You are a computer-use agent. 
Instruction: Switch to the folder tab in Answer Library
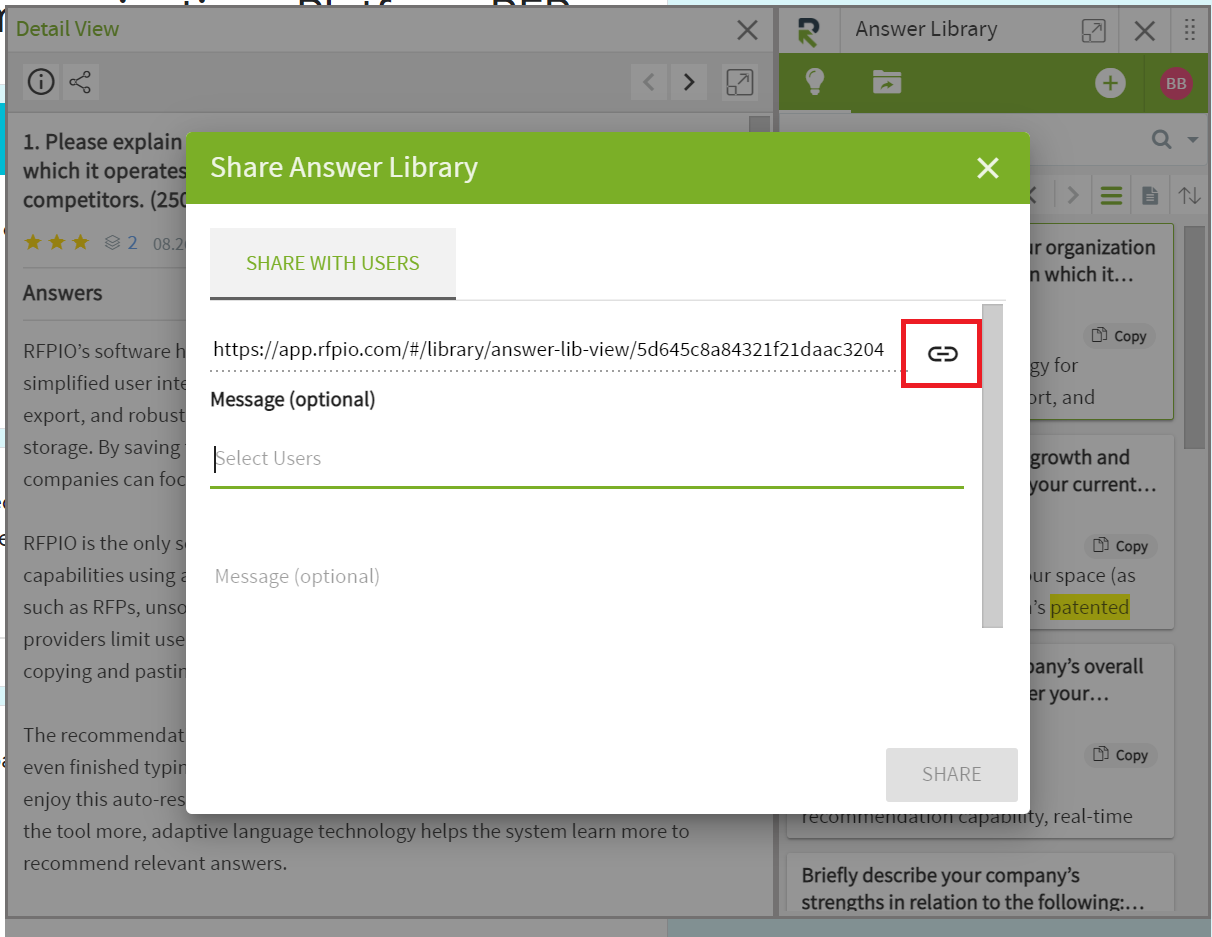886,82
